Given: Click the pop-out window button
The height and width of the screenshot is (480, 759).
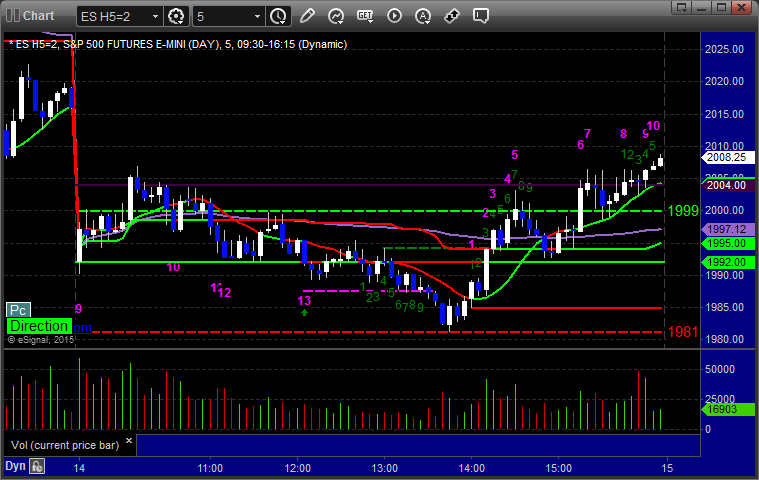Looking at the screenshot, I should (682, 7).
